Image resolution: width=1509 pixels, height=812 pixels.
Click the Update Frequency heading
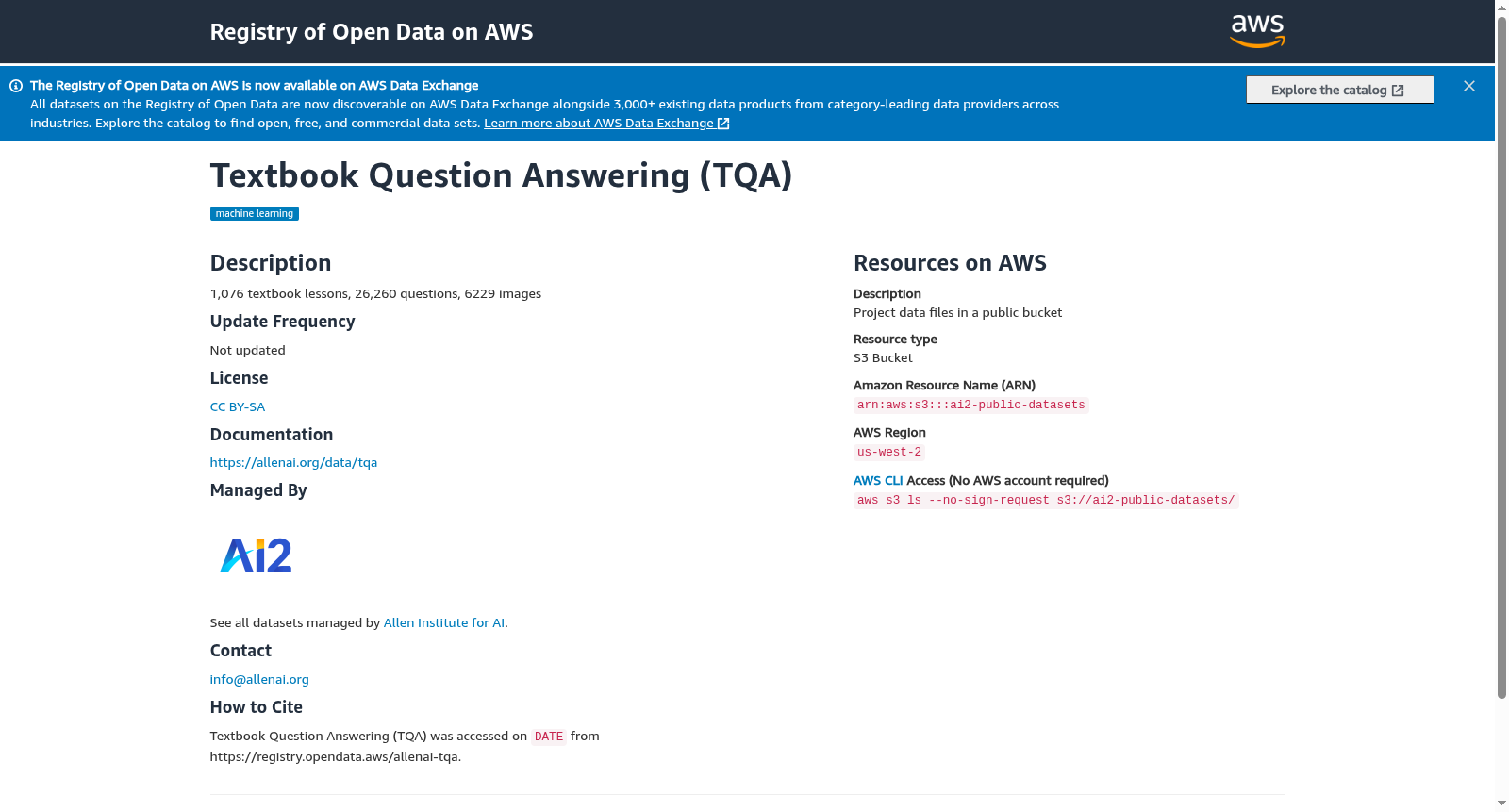283,322
